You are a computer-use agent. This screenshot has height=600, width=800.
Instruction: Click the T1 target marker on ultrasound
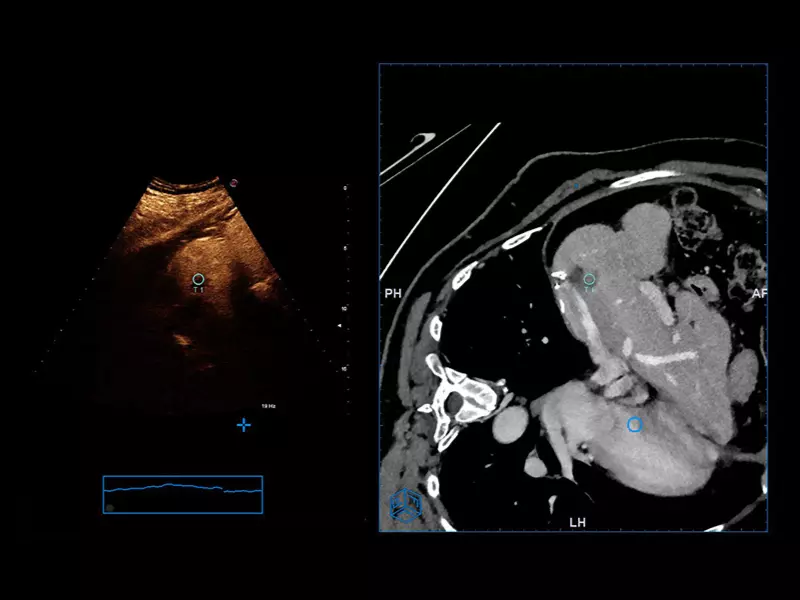point(198,279)
